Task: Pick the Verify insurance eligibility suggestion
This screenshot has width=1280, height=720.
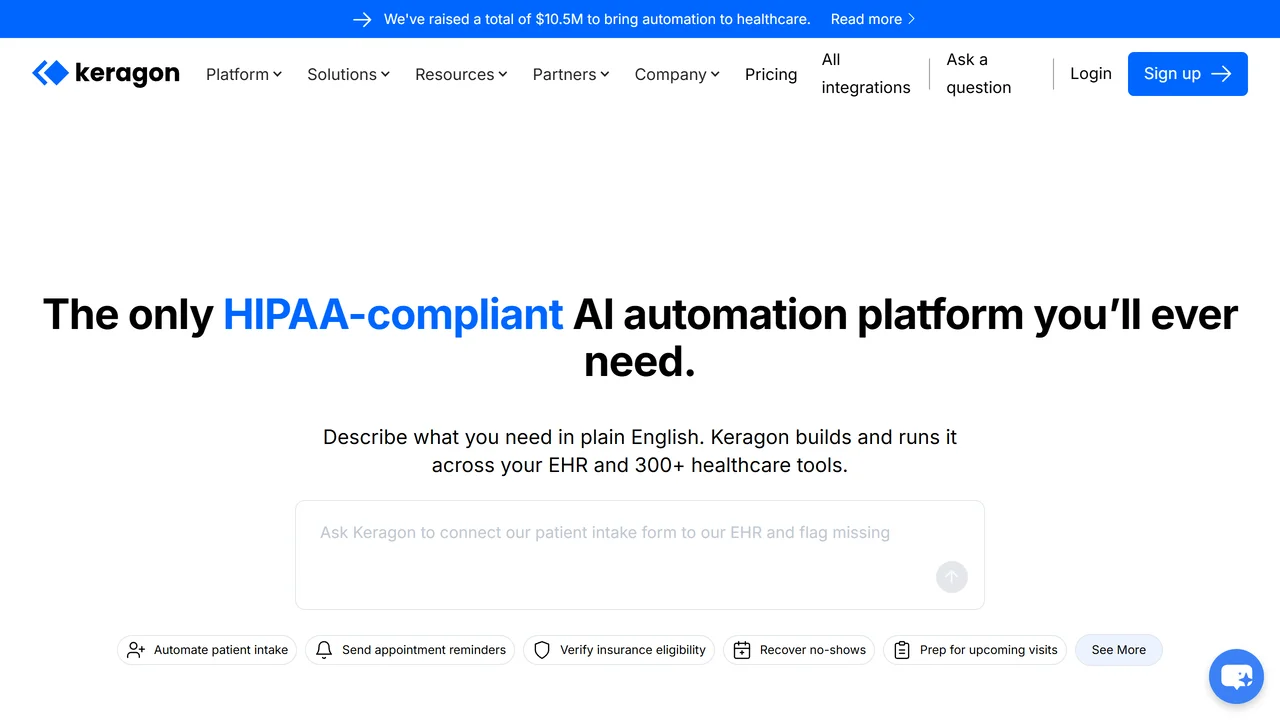Action: (x=619, y=650)
